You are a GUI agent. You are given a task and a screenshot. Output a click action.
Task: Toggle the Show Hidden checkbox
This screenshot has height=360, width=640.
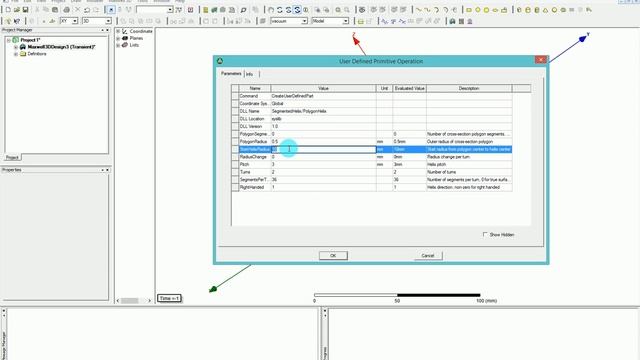pos(485,234)
